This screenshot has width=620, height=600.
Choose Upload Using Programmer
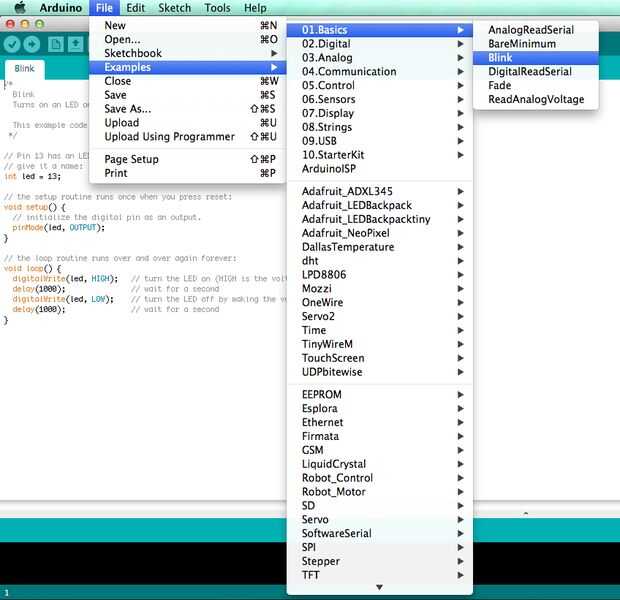[187, 136]
